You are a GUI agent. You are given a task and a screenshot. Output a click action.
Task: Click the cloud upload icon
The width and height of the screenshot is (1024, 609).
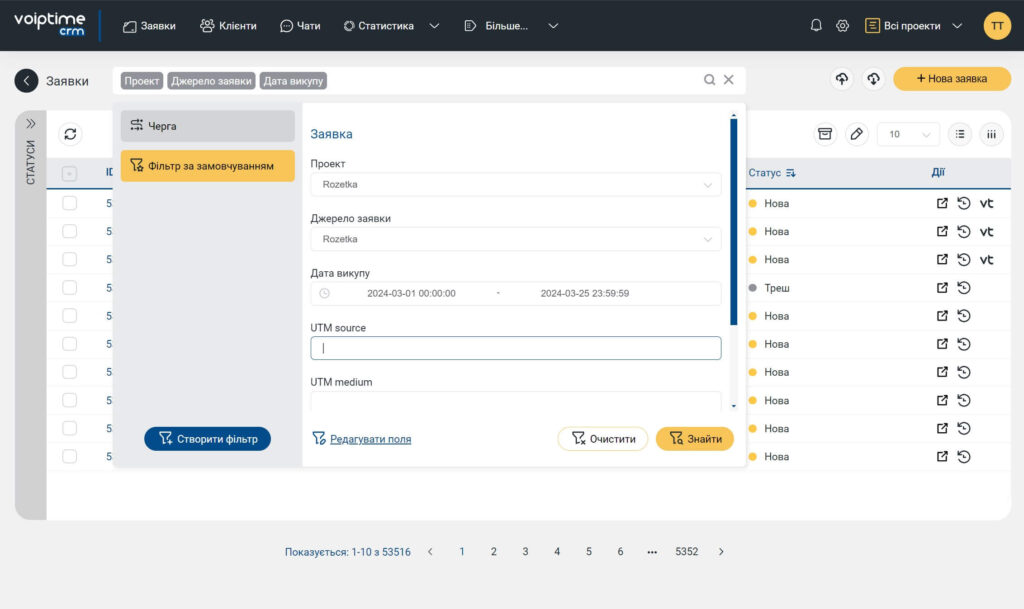[842, 79]
